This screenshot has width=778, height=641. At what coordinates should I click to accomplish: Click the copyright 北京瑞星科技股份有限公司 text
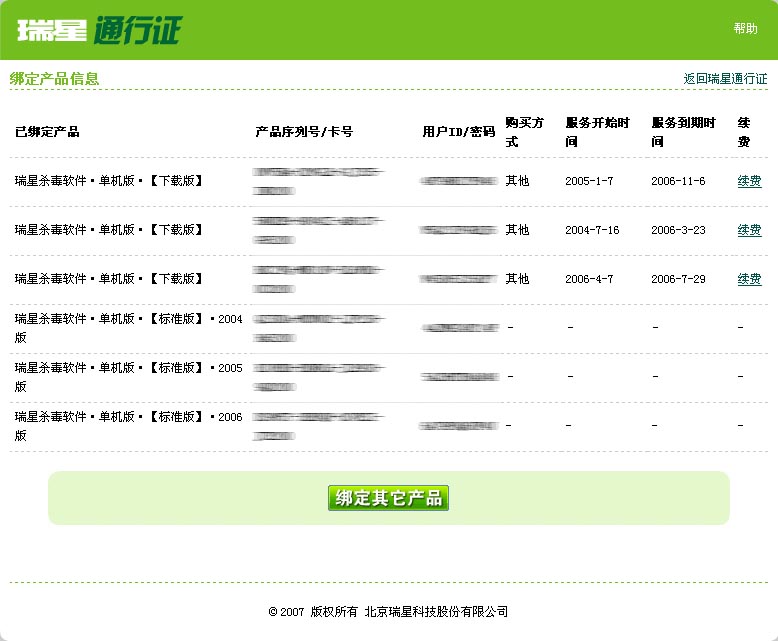pos(436,612)
